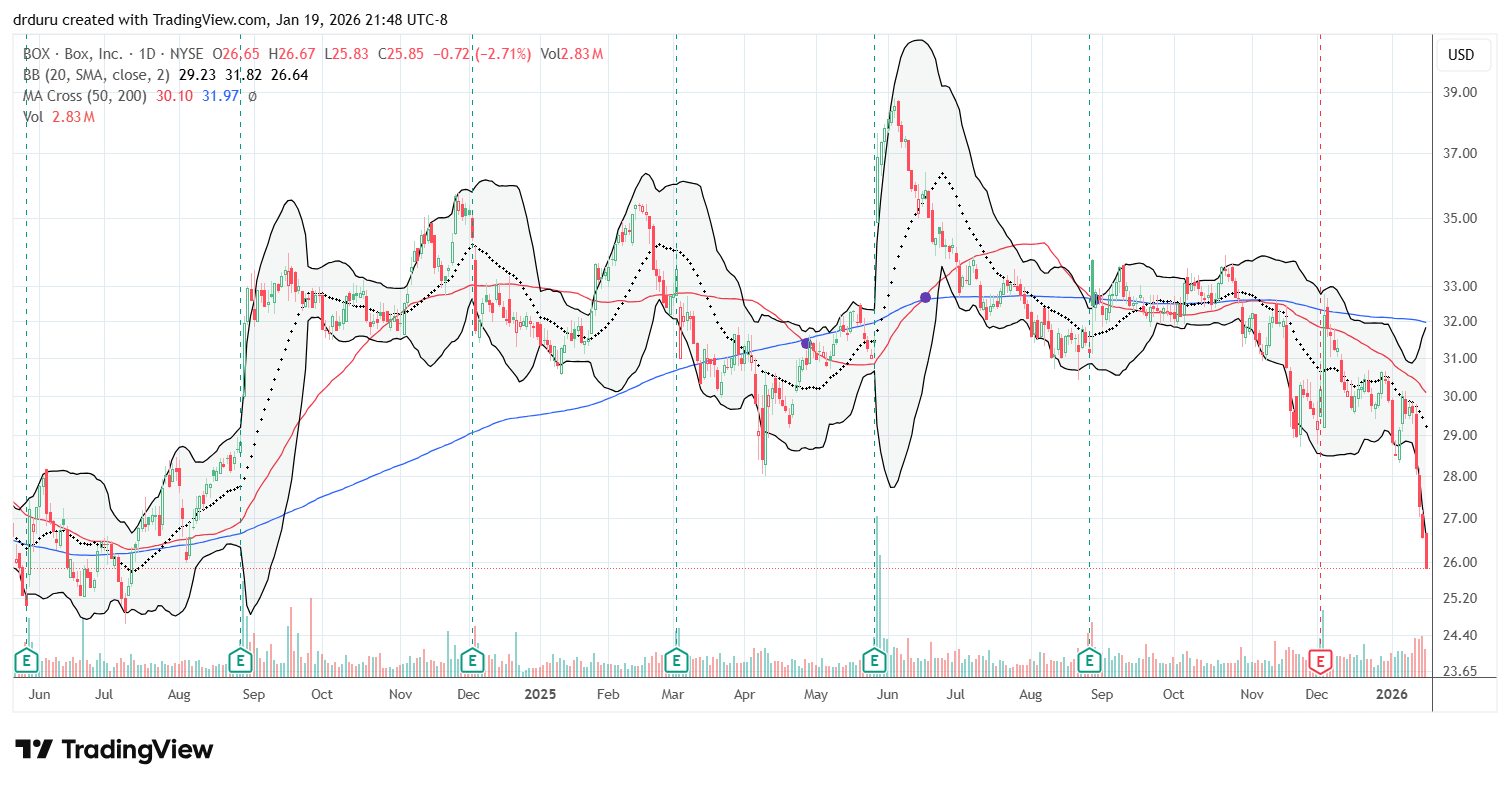The height and width of the screenshot is (787, 1510).
Task: Open the 1D timeframe selector in the legend
Action: coord(149,53)
